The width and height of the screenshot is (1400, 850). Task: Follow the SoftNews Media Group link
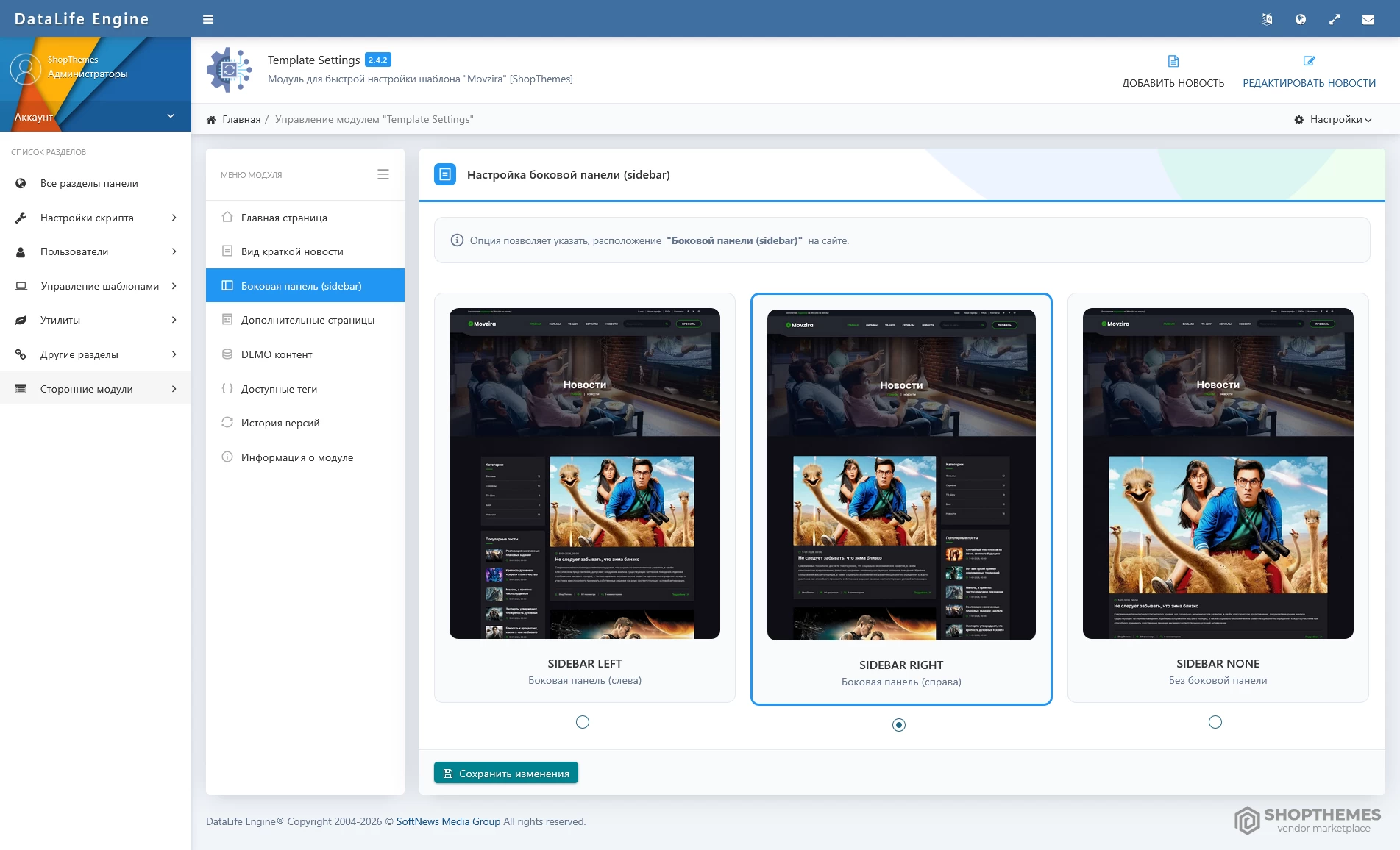pos(448,821)
